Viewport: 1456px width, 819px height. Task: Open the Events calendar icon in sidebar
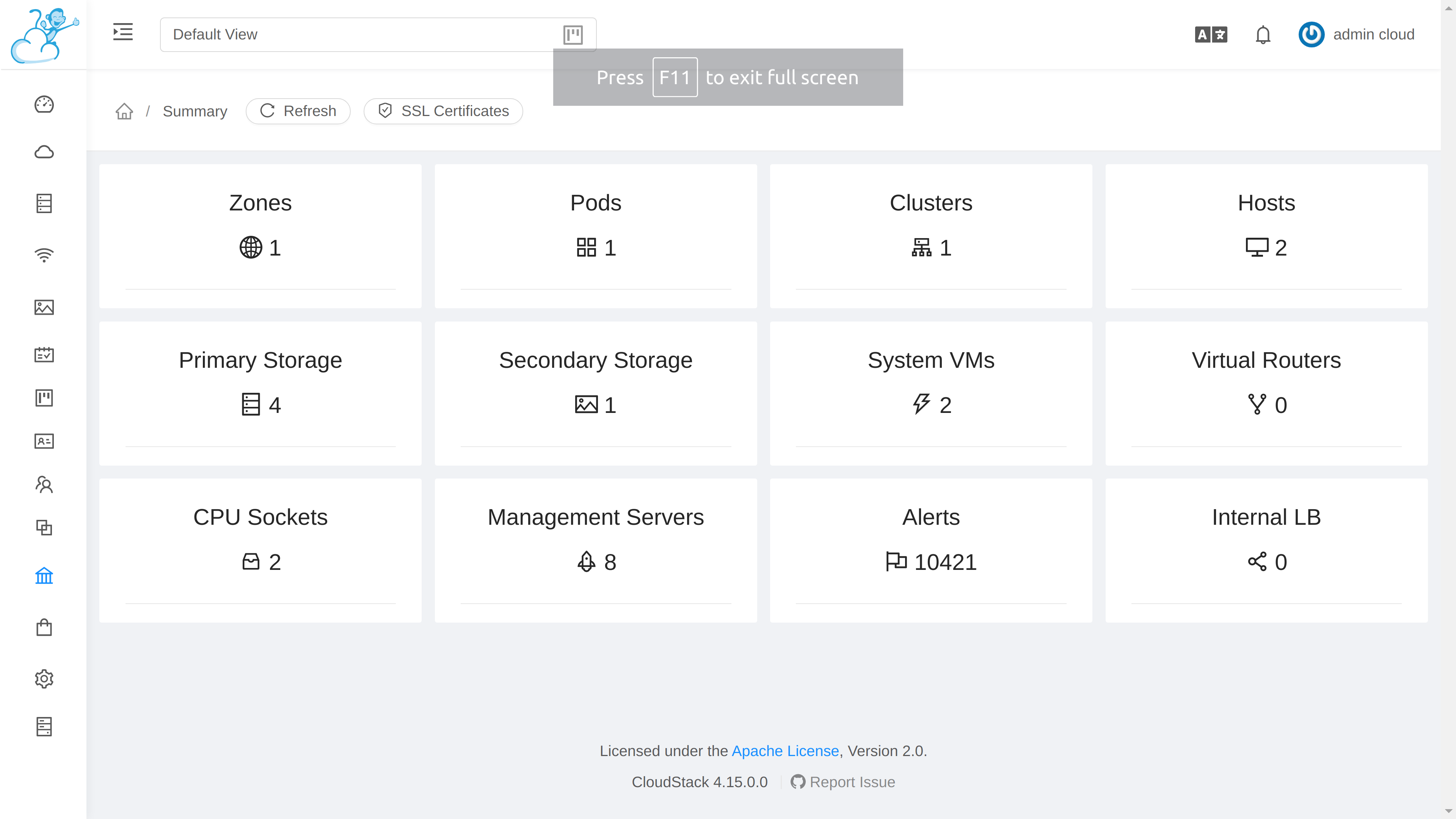click(x=44, y=355)
